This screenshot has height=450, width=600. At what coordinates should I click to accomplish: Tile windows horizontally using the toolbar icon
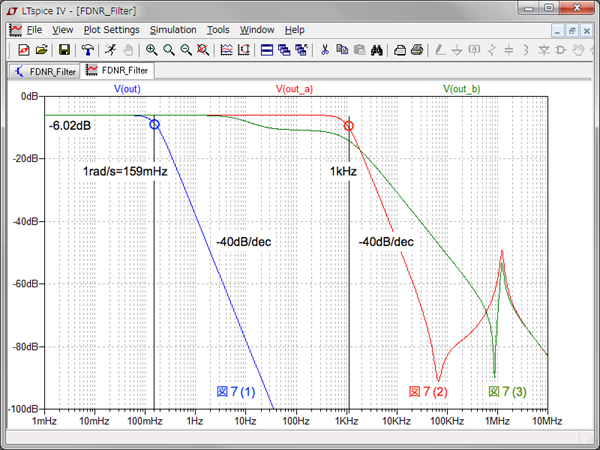pyautogui.click(x=267, y=49)
